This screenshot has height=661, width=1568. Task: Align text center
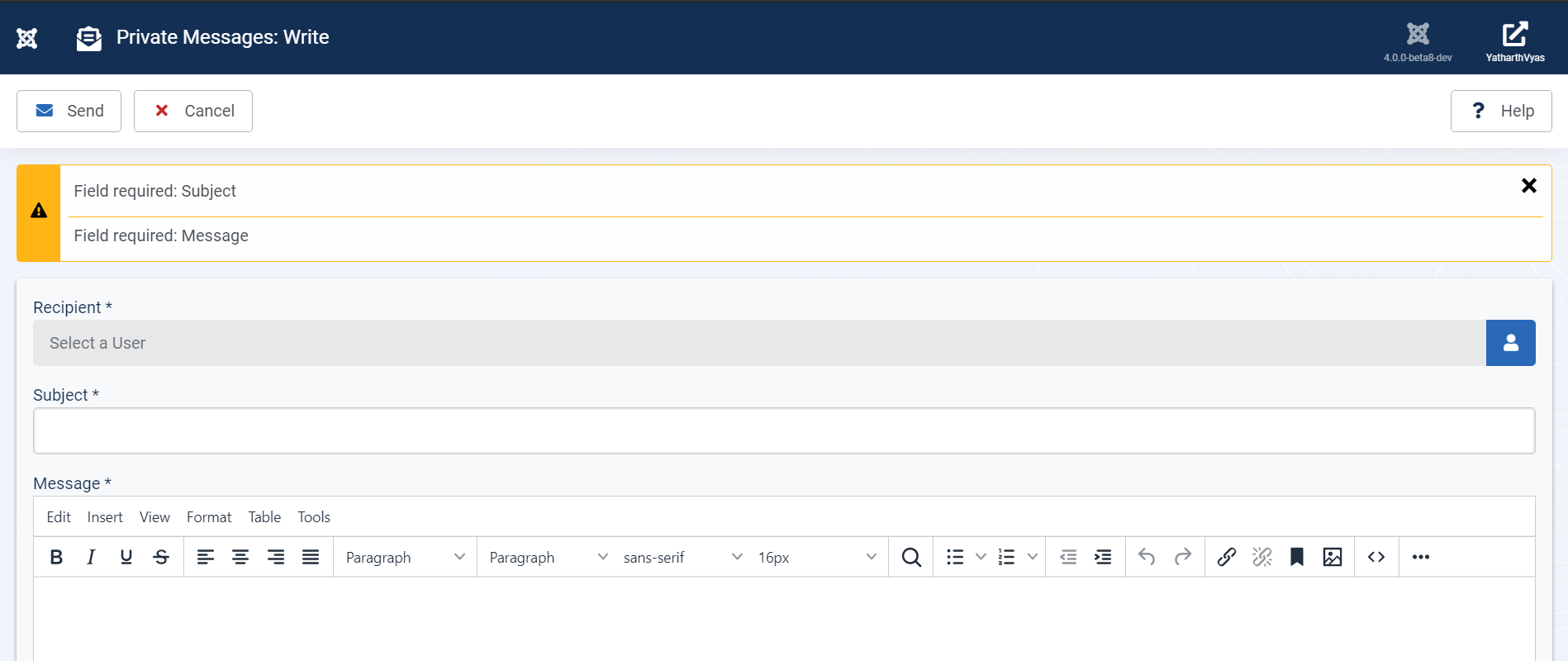[x=240, y=557]
